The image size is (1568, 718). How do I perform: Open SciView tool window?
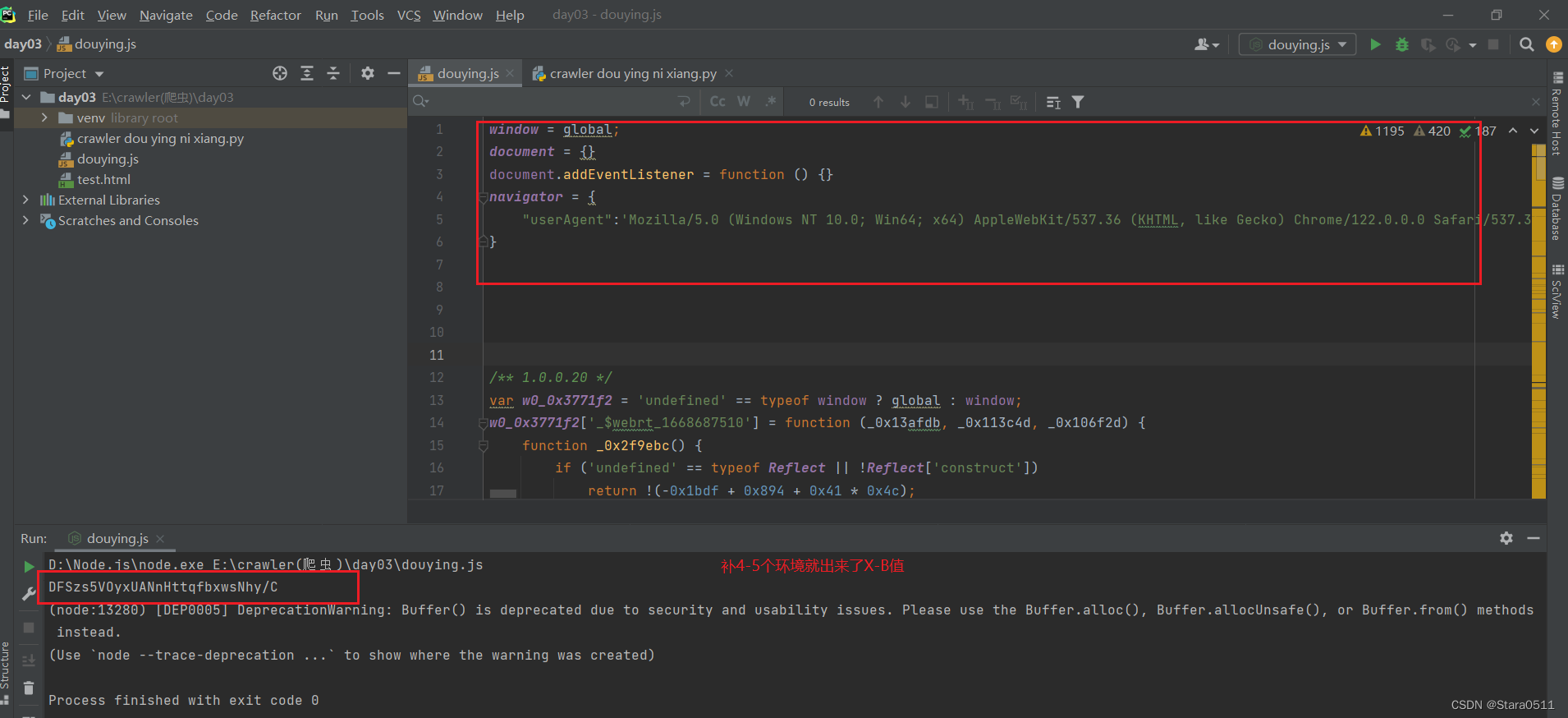point(1557,292)
